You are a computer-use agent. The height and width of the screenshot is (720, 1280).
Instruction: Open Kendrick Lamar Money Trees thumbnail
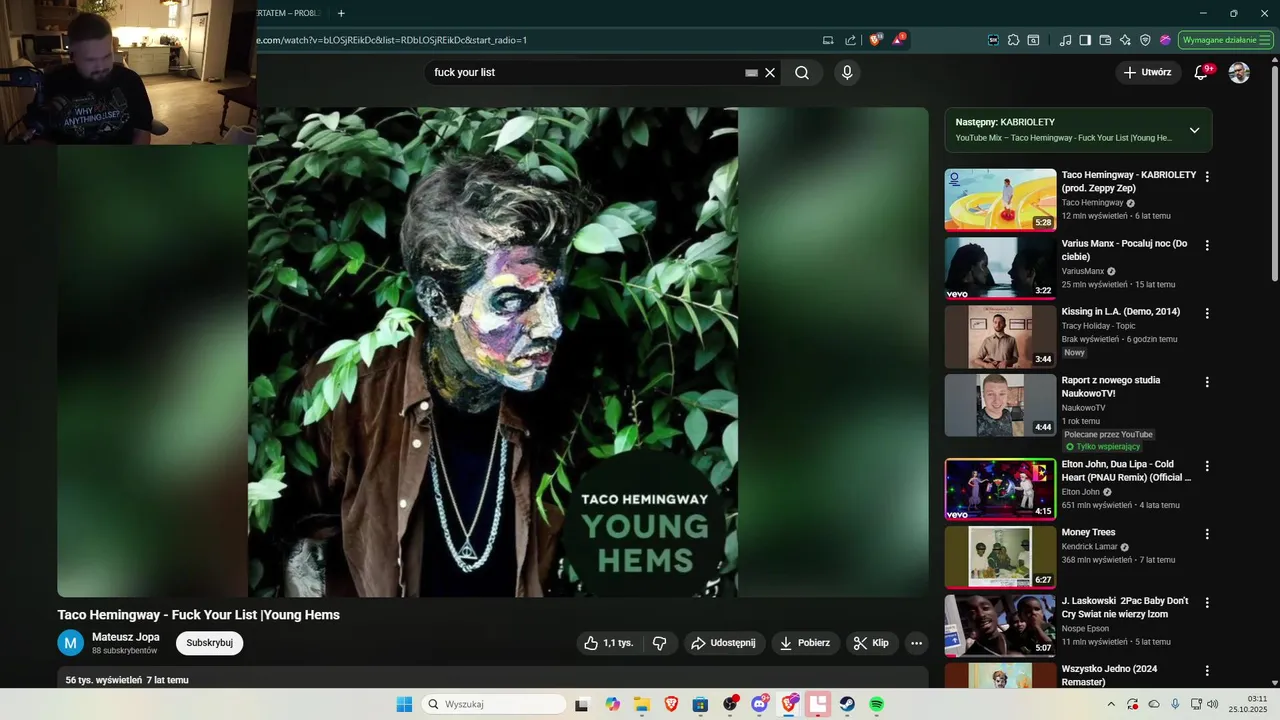click(x=1000, y=557)
